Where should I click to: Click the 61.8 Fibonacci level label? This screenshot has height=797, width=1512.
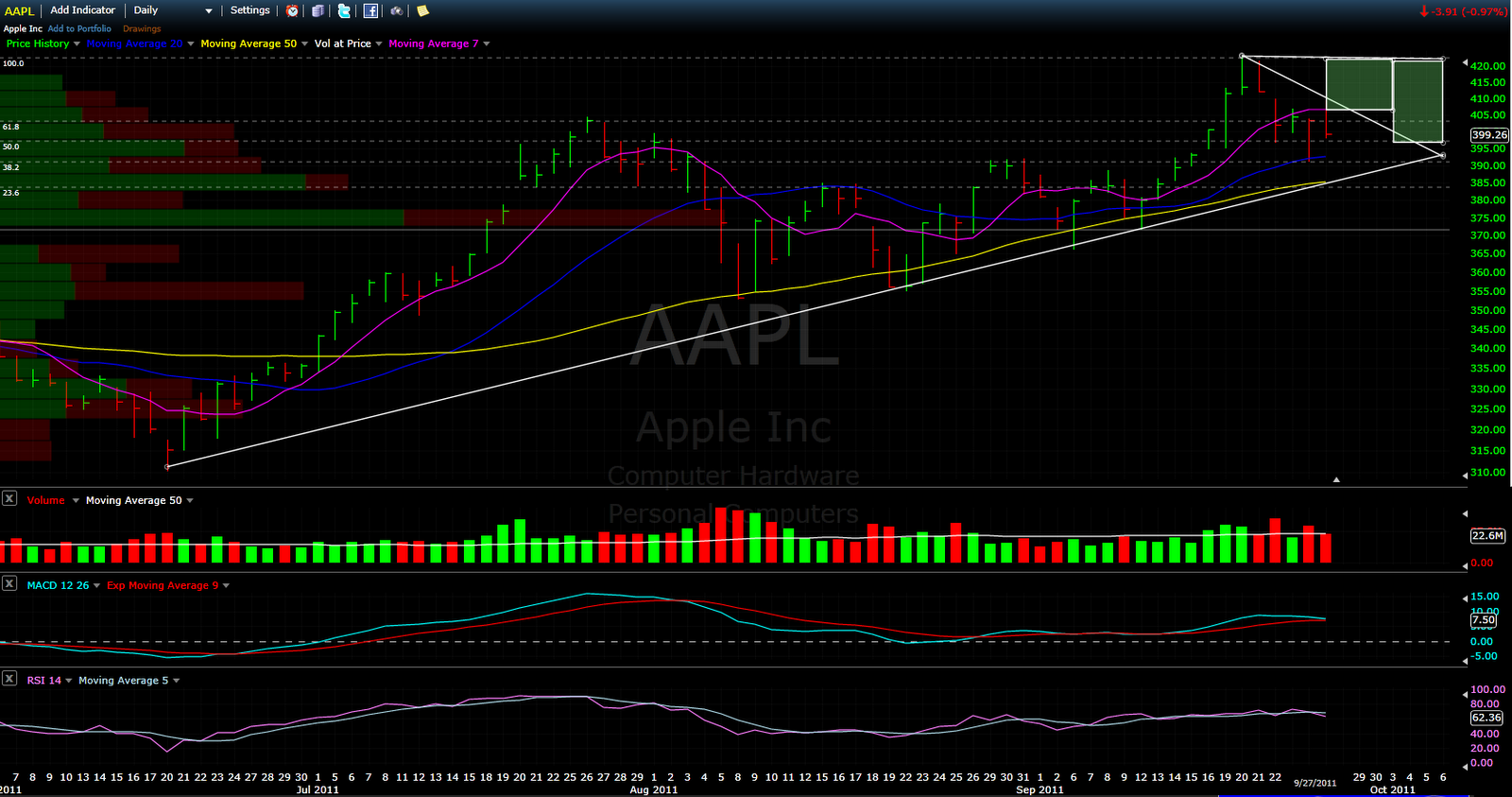tap(11, 126)
